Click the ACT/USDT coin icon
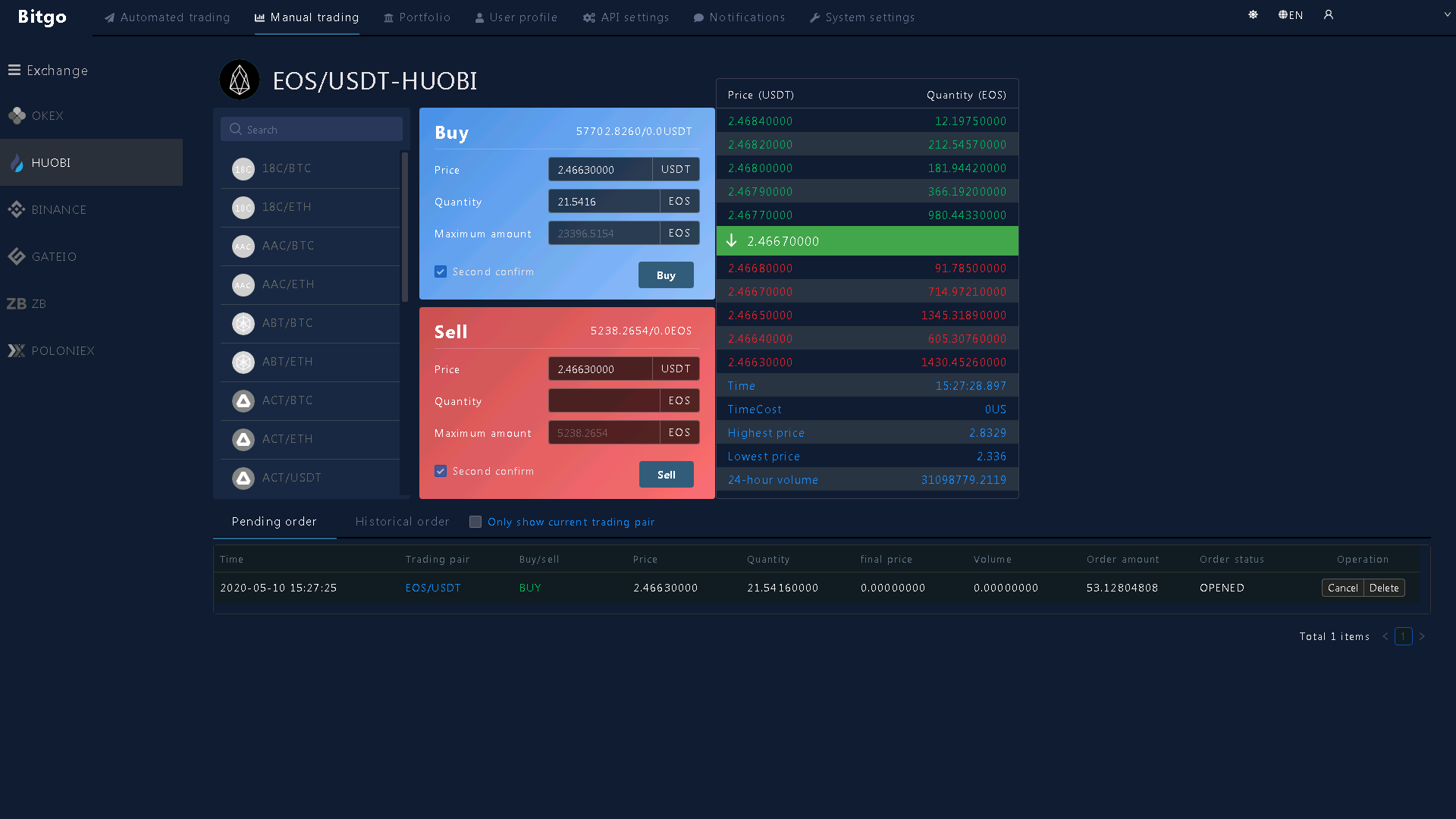Screen dimensions: 1456x819 pos(243,479)
